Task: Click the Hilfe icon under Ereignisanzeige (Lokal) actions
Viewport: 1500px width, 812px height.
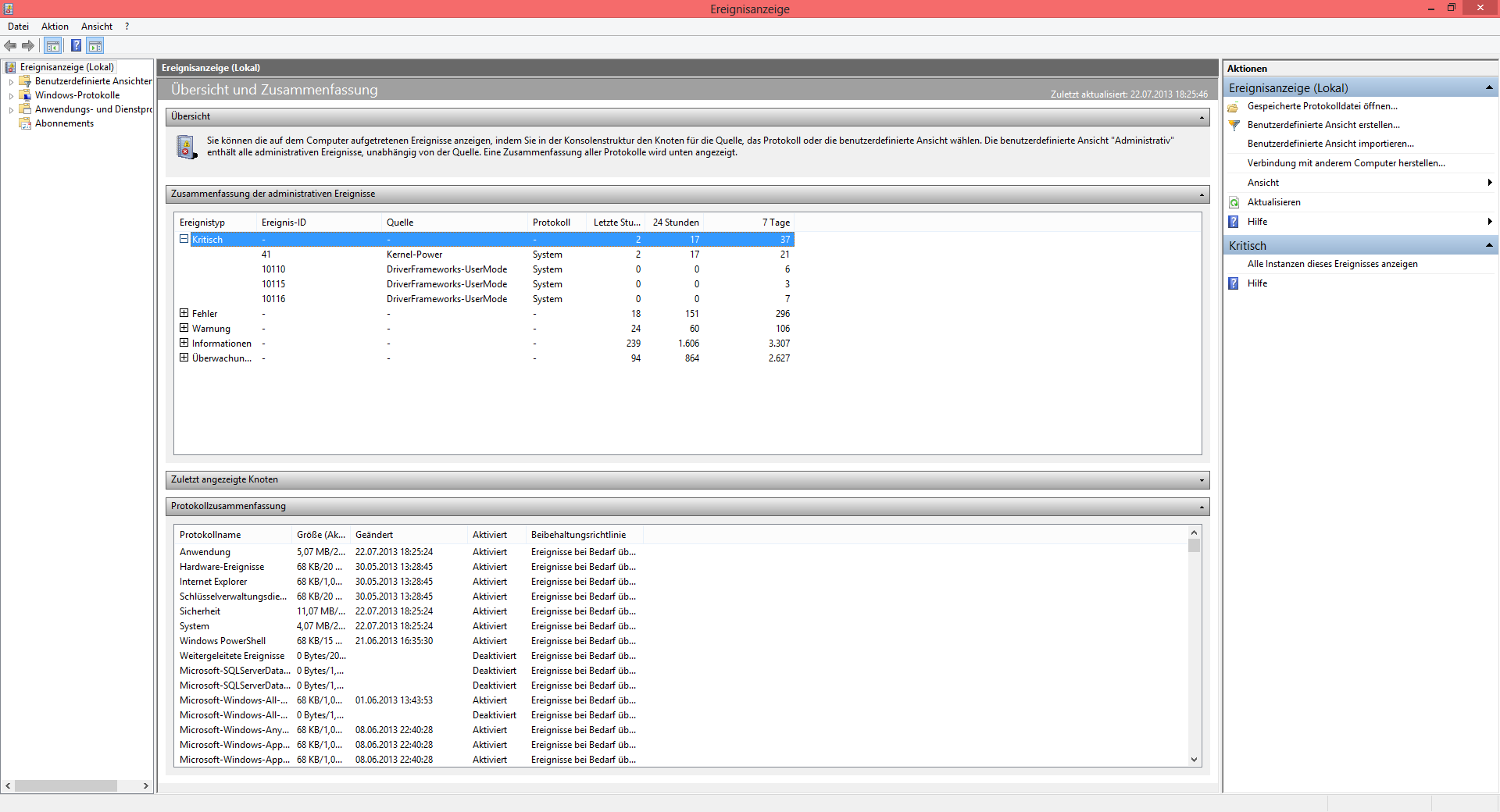Action: point(1234,222)
